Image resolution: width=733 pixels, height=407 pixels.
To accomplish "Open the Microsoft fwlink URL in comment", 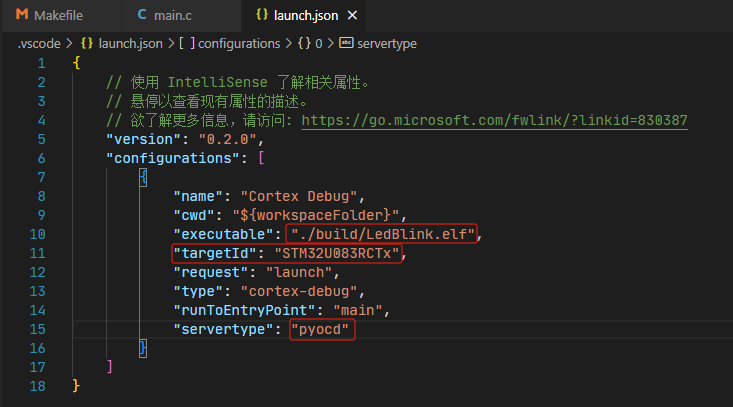I will 495,121.
